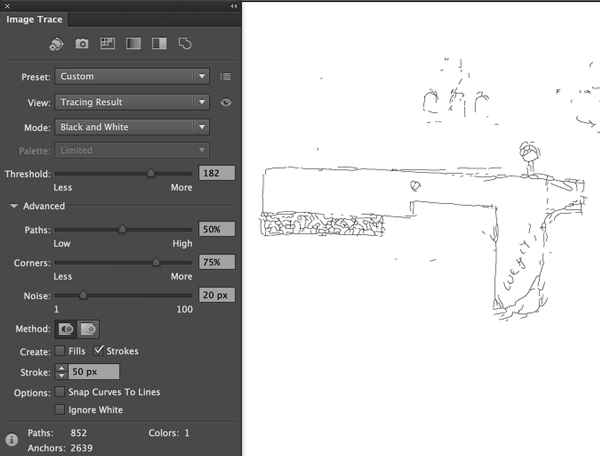Click the Threshold value field 182
The image size is (600, 456).
(217, 173)
